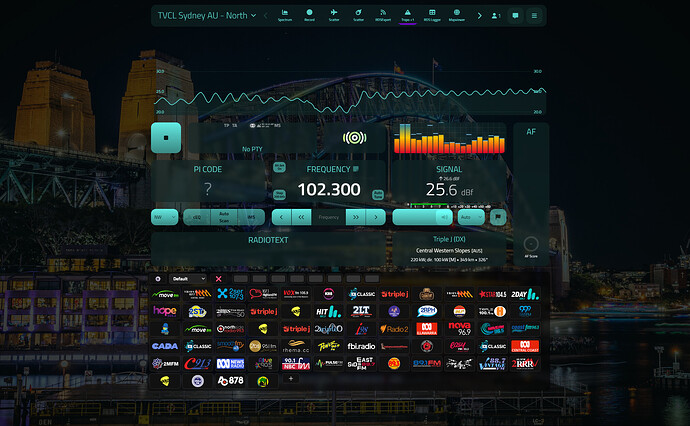
Task: Tune to the C91.3 station logo
Action: click(x=198, y=364)
